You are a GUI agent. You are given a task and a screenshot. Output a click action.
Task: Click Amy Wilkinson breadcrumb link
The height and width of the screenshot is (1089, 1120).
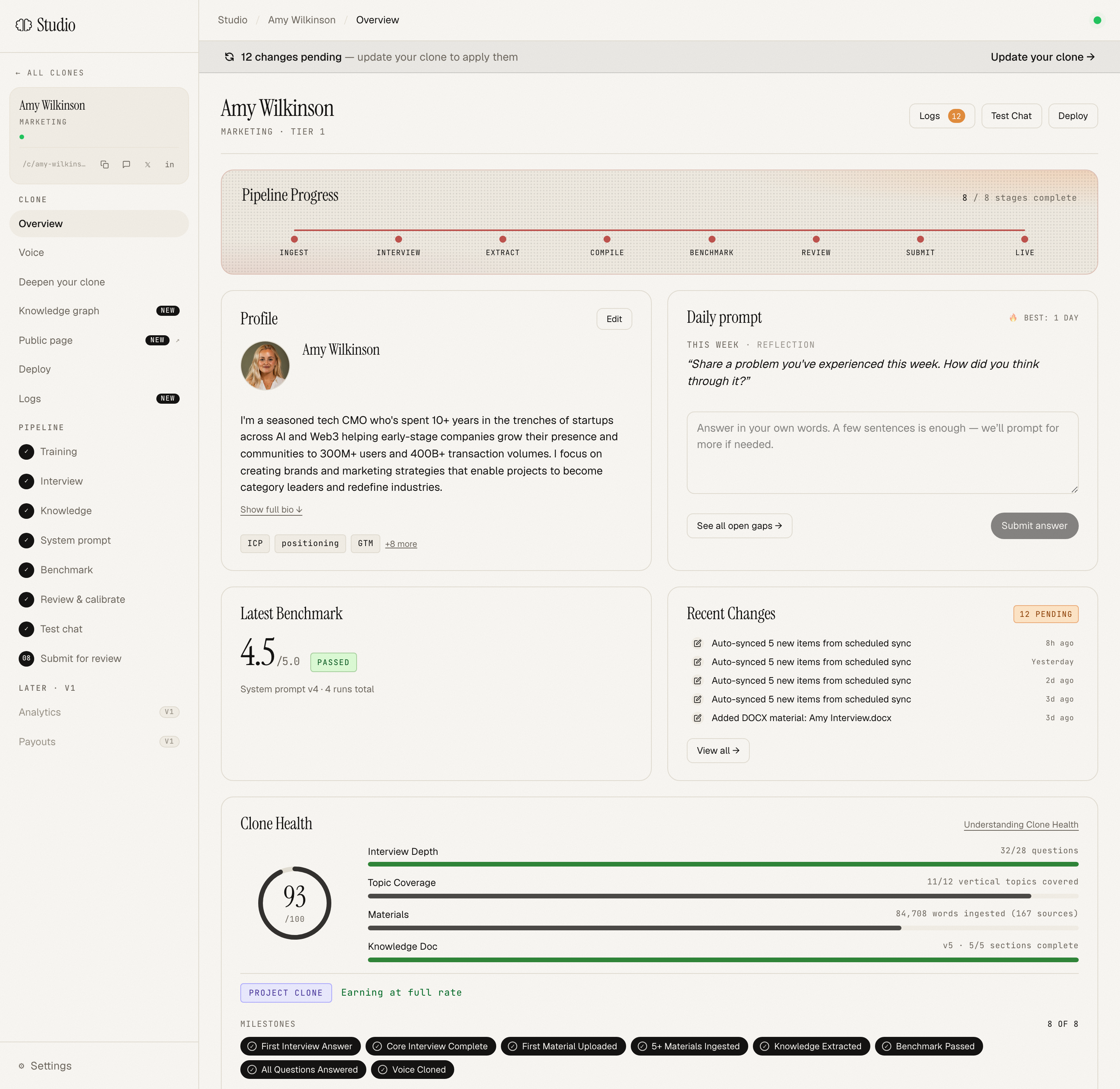[301, 20]
